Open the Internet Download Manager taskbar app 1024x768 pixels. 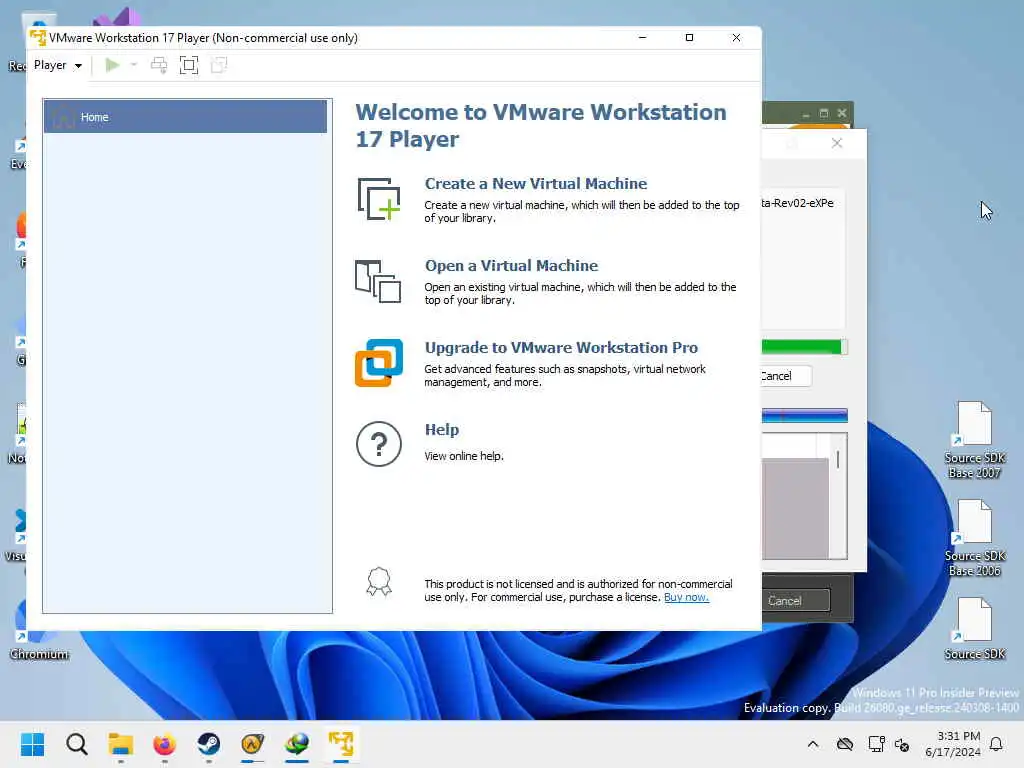click(x=296, y=744)
